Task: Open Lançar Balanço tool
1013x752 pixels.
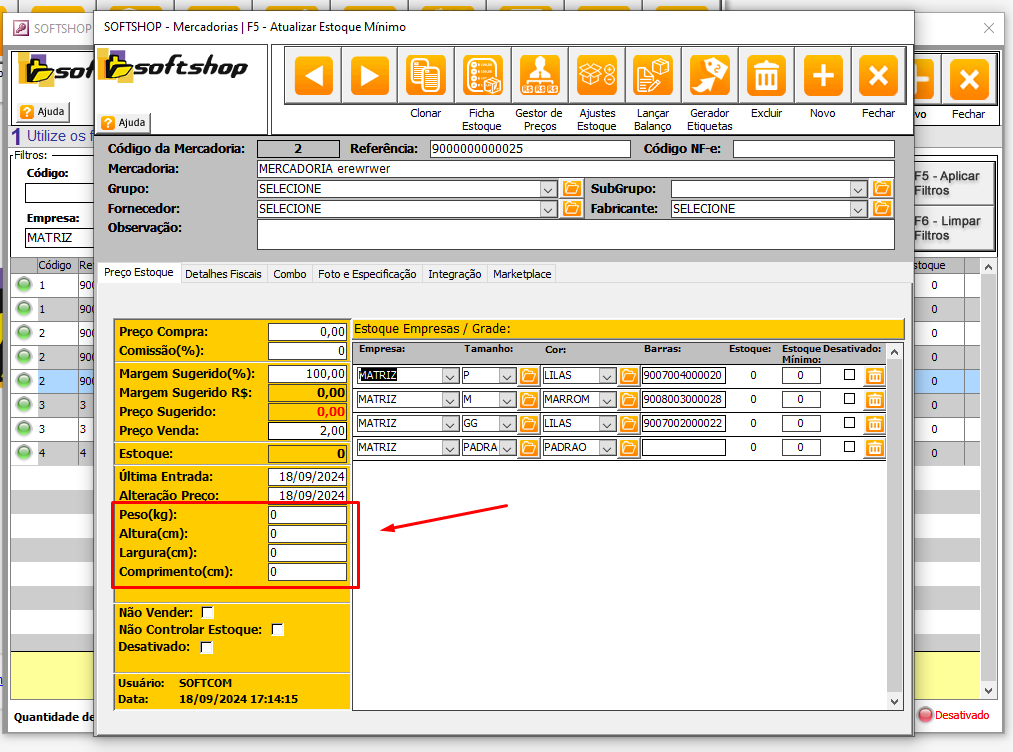Action: 653,76
